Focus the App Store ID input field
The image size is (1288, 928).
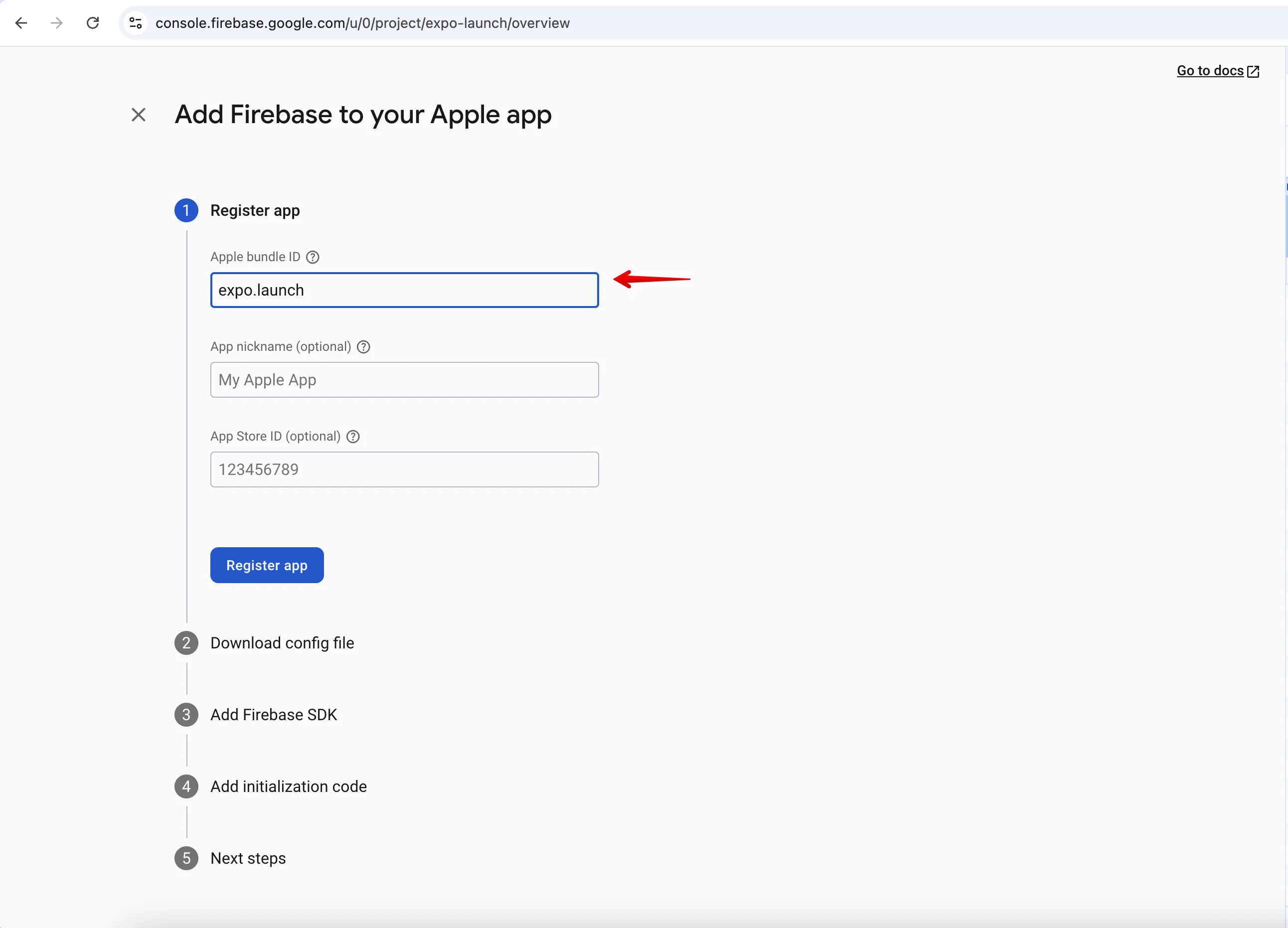point(404,469)
